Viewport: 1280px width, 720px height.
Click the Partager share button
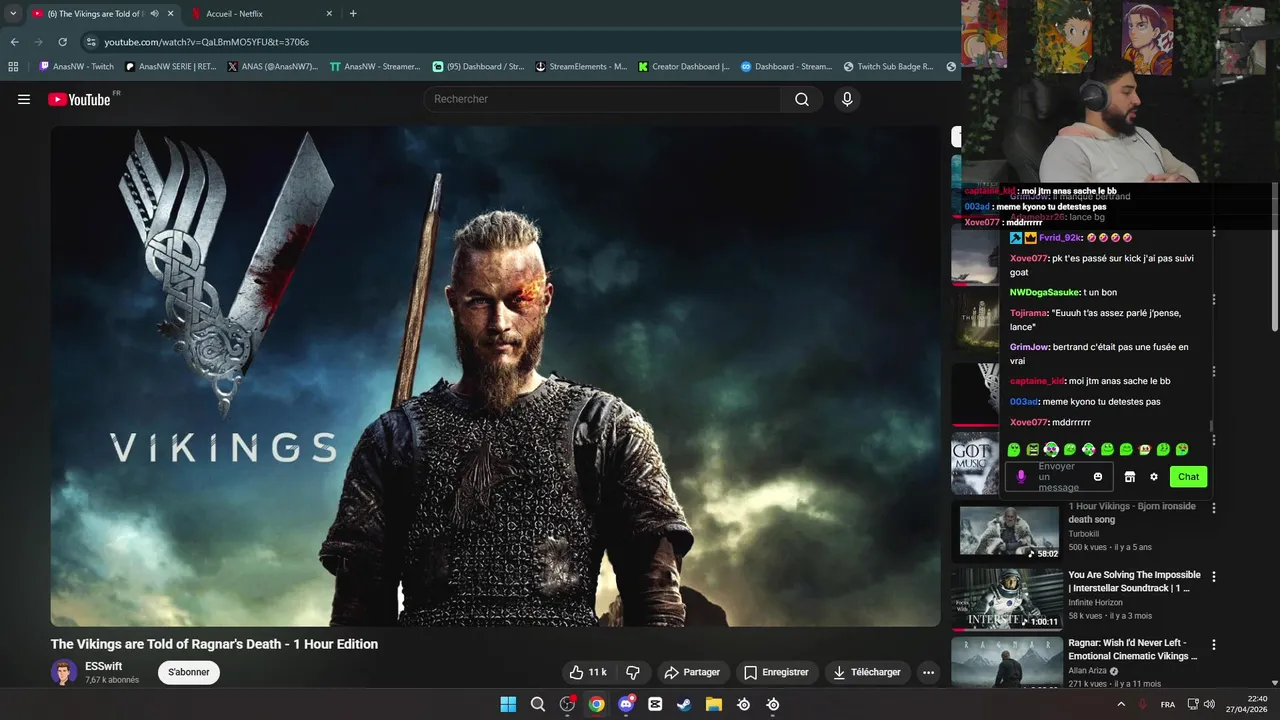coord(692,672)
